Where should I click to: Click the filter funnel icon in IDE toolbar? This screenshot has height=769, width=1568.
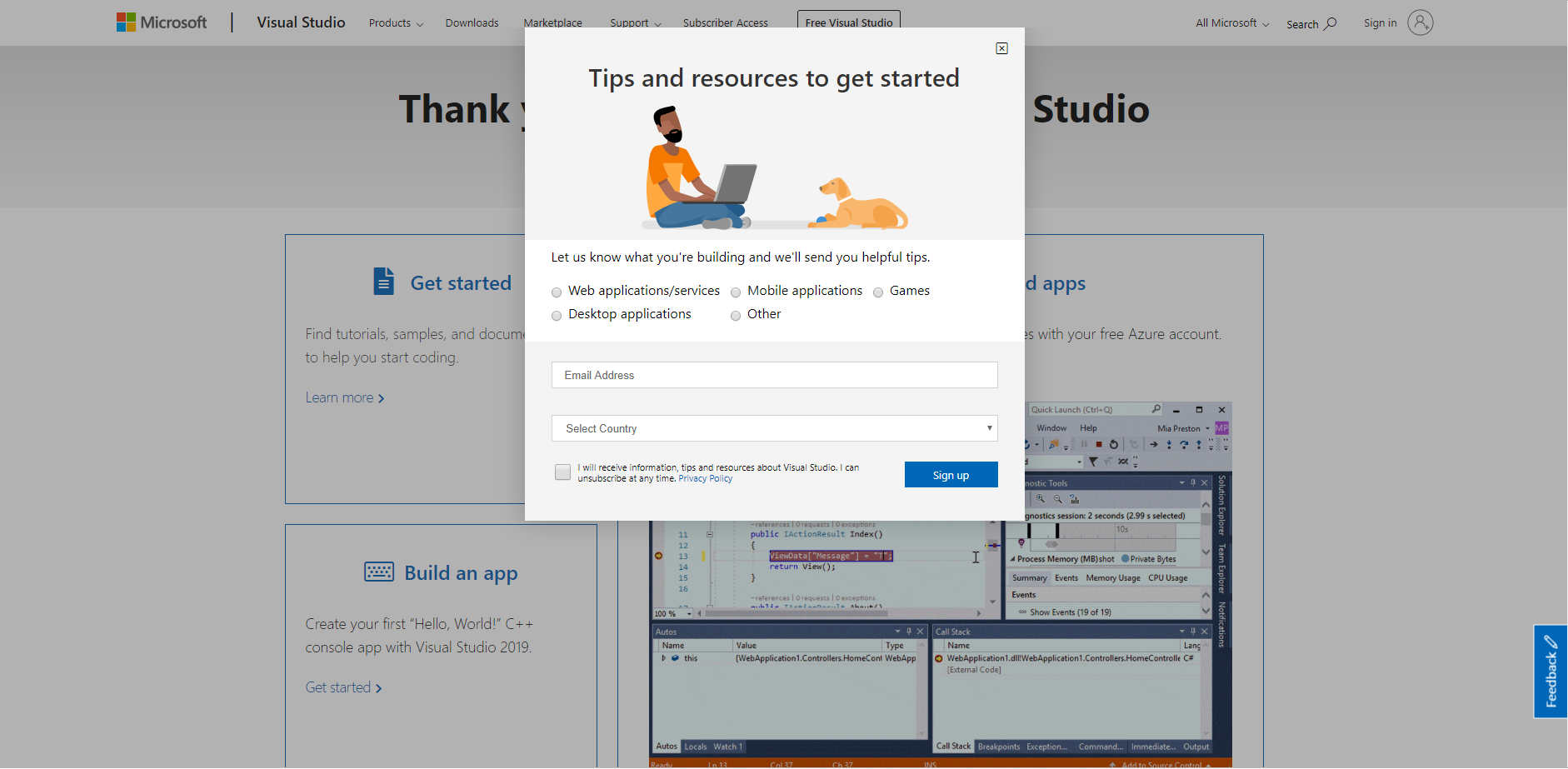[1093, 462]
